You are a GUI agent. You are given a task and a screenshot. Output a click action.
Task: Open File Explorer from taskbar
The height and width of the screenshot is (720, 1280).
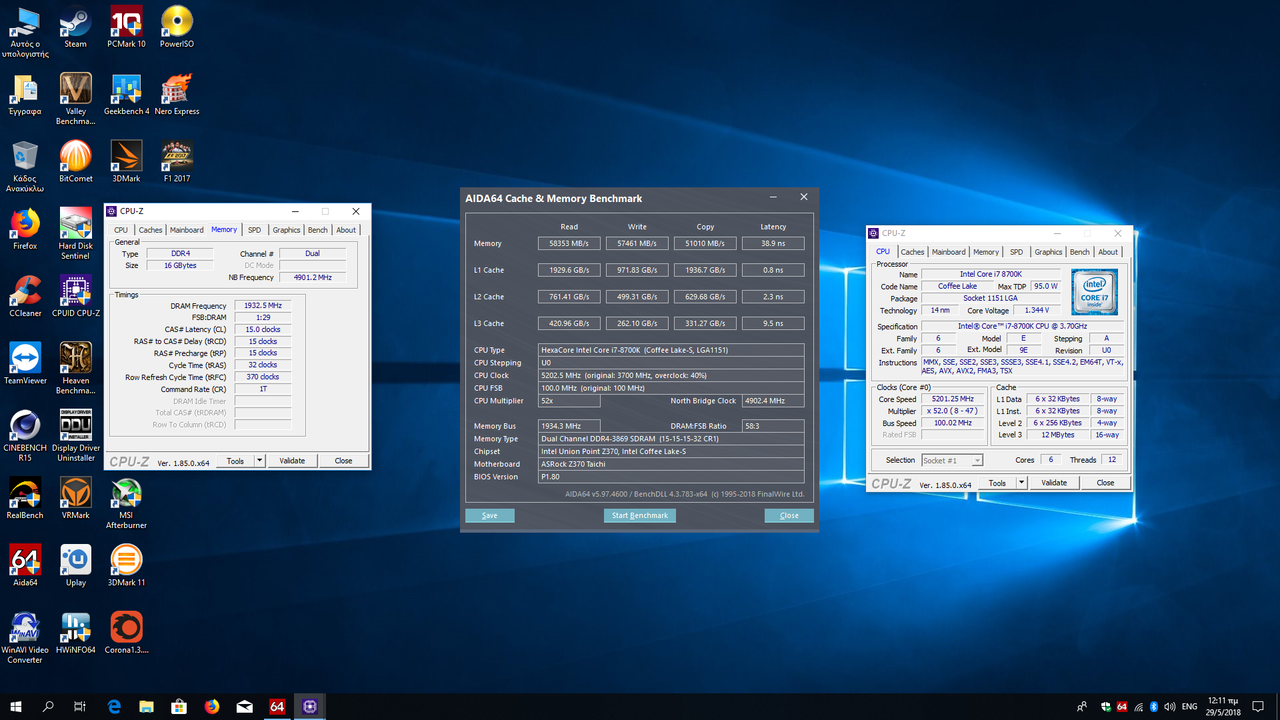pos(146,706)
